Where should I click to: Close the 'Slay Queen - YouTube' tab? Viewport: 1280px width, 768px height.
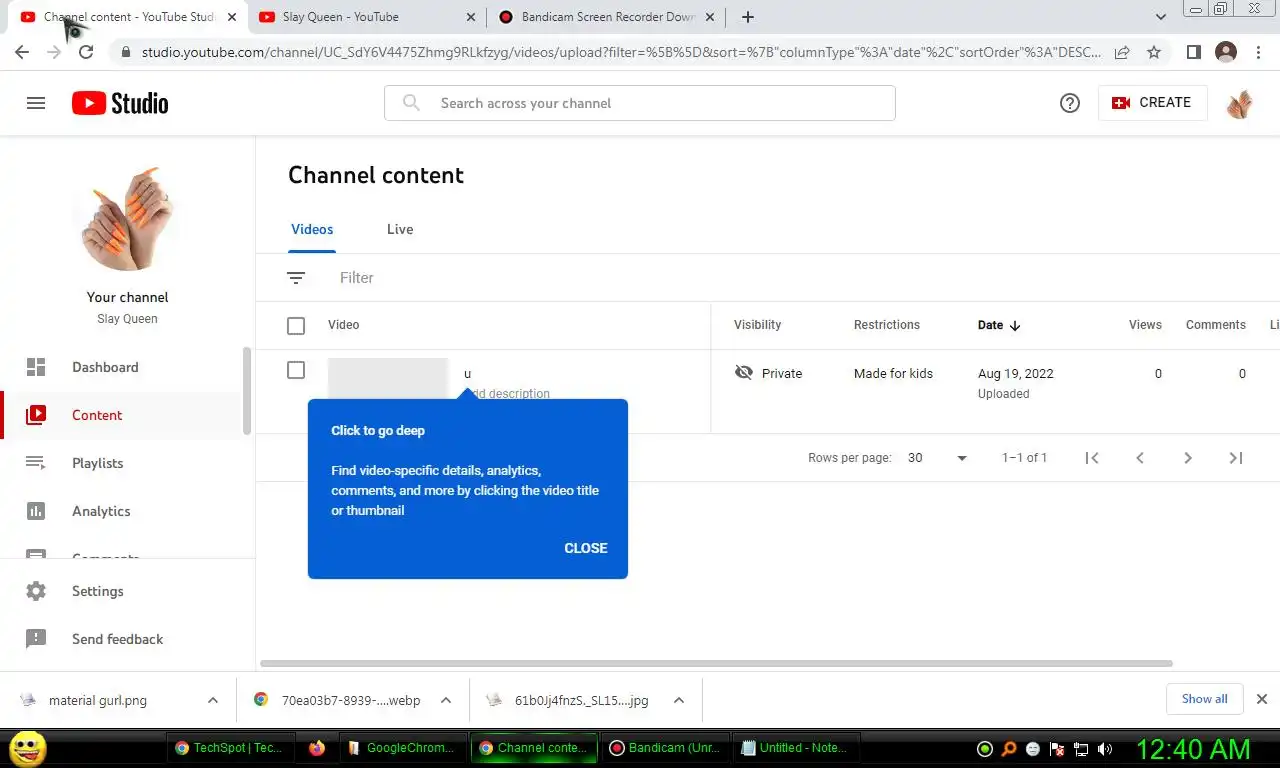(470, 17)
